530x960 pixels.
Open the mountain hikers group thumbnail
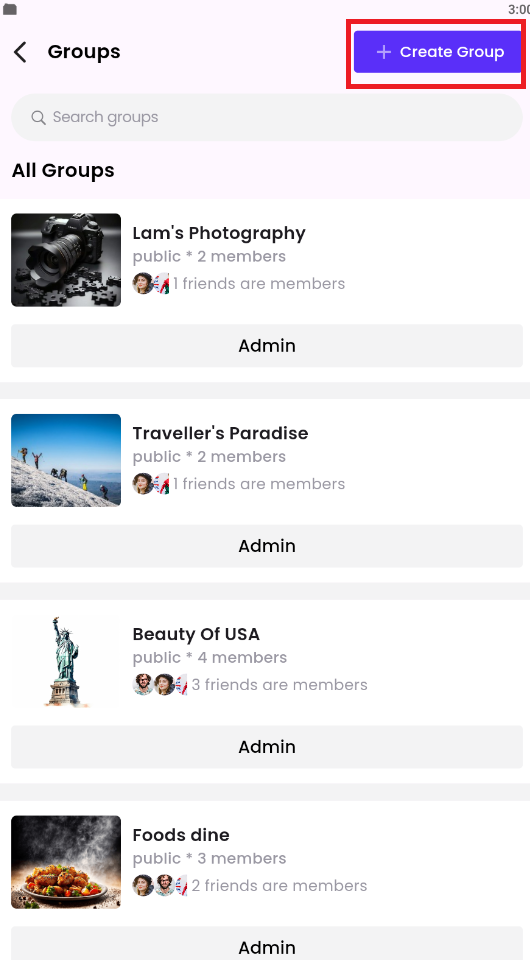pyautogui.click(x=66, y=460)
